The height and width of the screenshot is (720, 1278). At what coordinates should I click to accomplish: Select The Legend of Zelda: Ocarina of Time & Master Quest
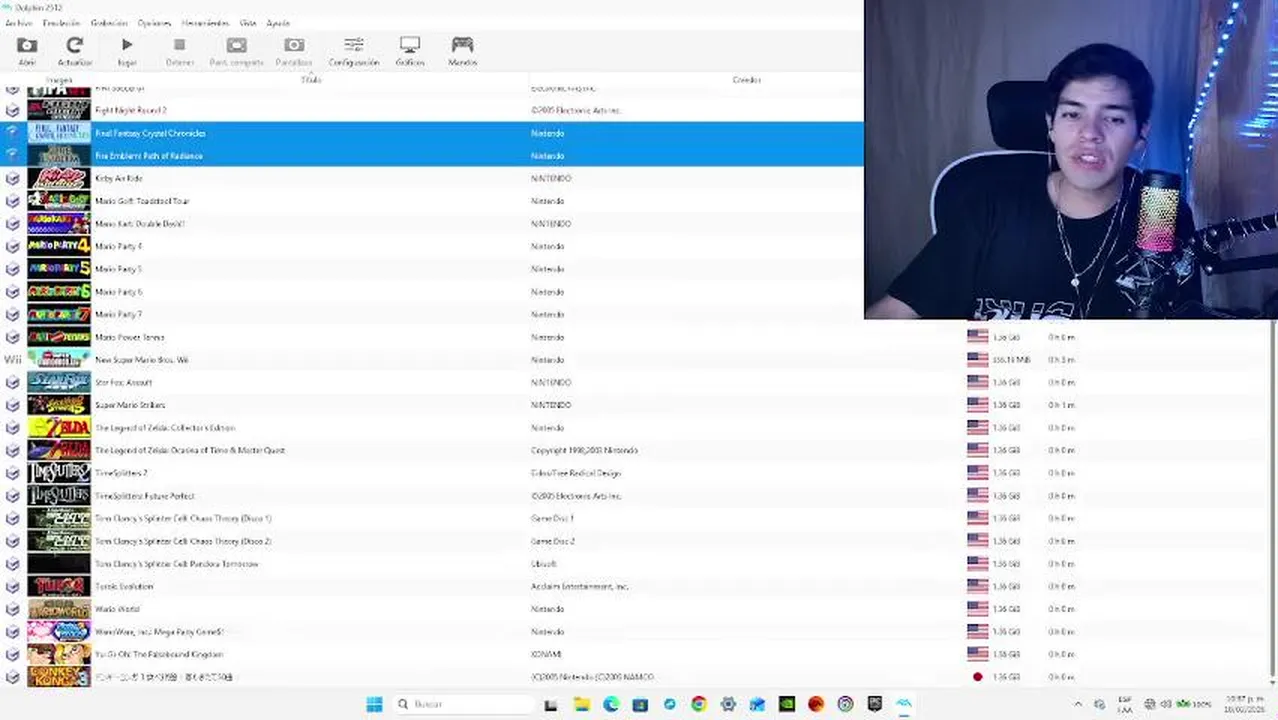point(190,450)
